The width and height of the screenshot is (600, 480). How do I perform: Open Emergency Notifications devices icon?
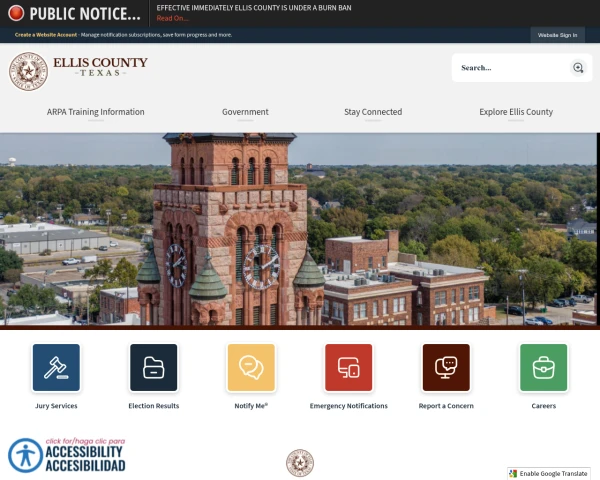(x=349, y=367)
